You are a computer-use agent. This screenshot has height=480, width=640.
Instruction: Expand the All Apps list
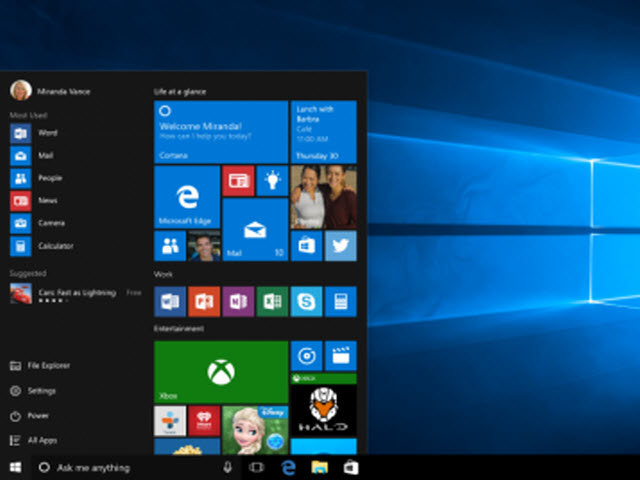tap(40, 440)
